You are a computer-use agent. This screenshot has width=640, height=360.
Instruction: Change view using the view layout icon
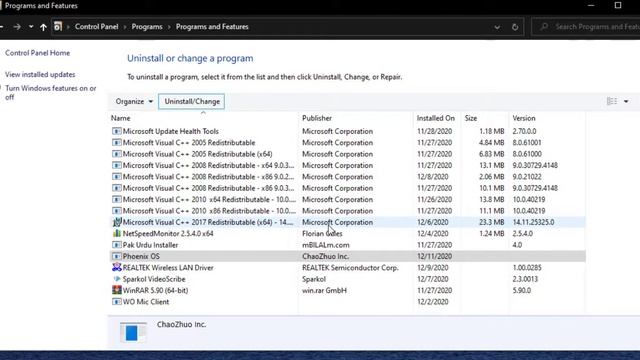coord(612,101)
